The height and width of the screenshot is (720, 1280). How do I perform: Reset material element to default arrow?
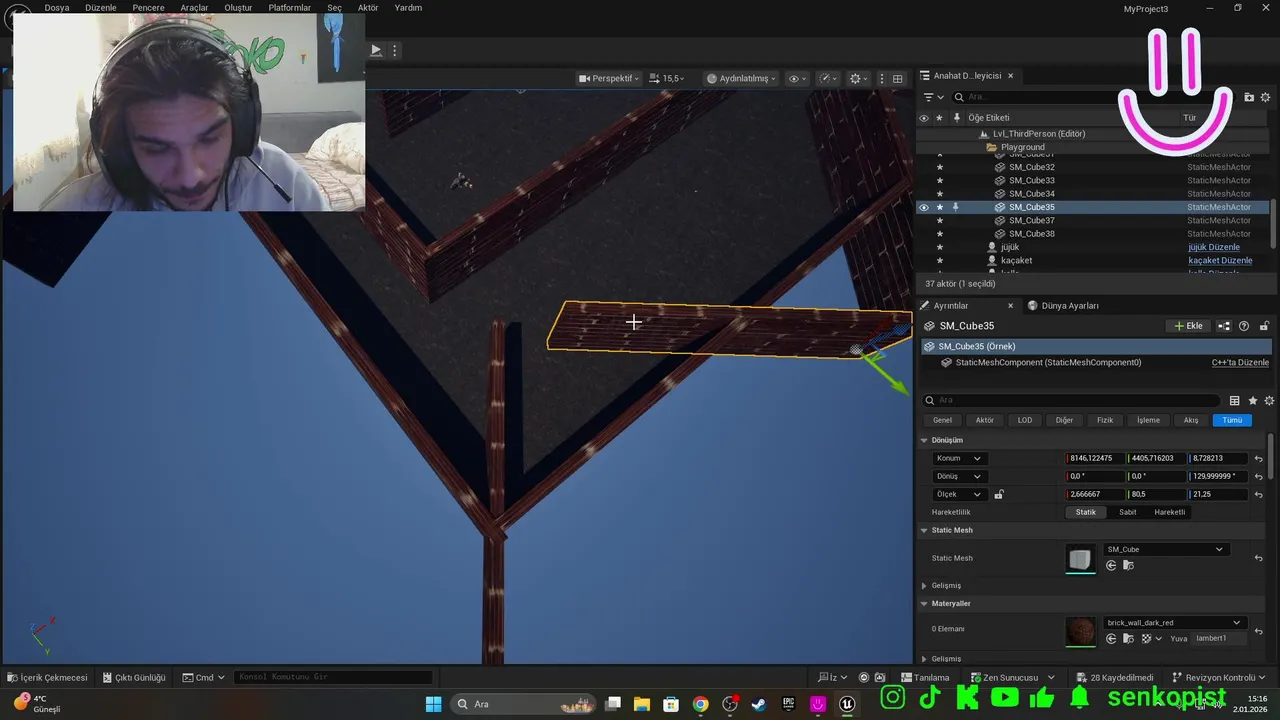[x=1259, y=631]
